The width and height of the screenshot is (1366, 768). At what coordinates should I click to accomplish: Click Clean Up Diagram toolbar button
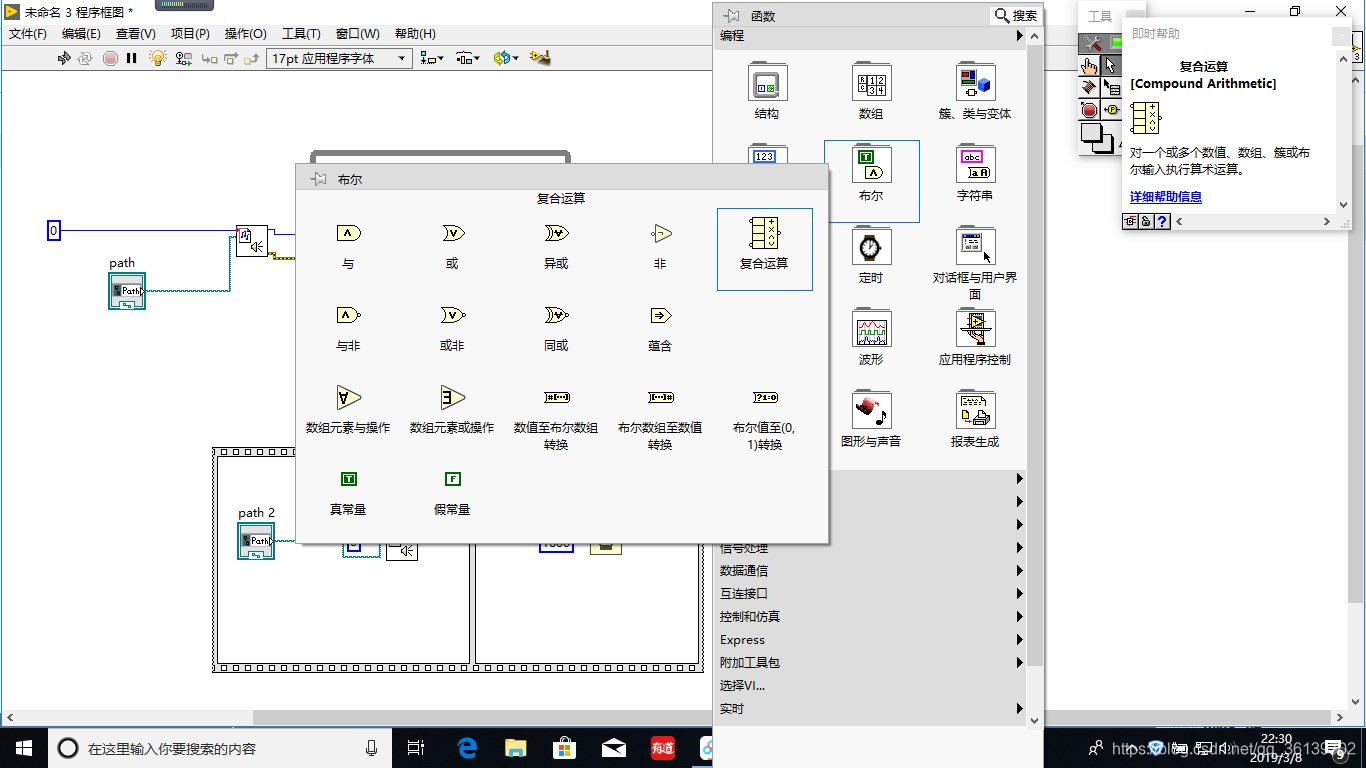click(x=541, y=58)
